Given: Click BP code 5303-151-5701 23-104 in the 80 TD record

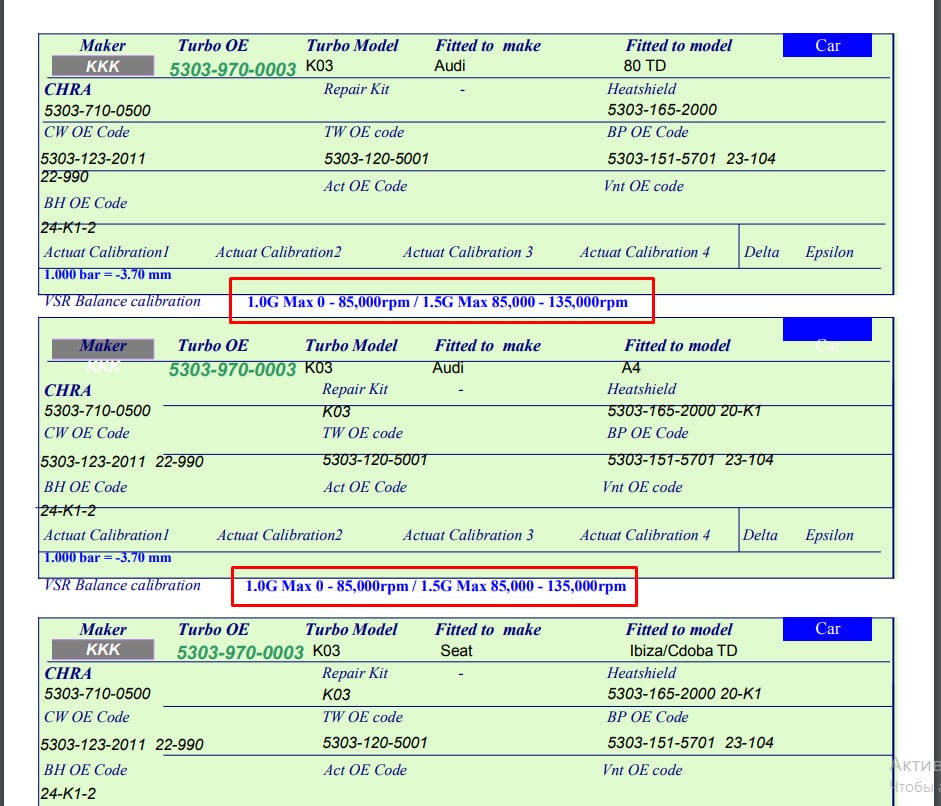Looking at the screenshot, I should click(691, 159).
